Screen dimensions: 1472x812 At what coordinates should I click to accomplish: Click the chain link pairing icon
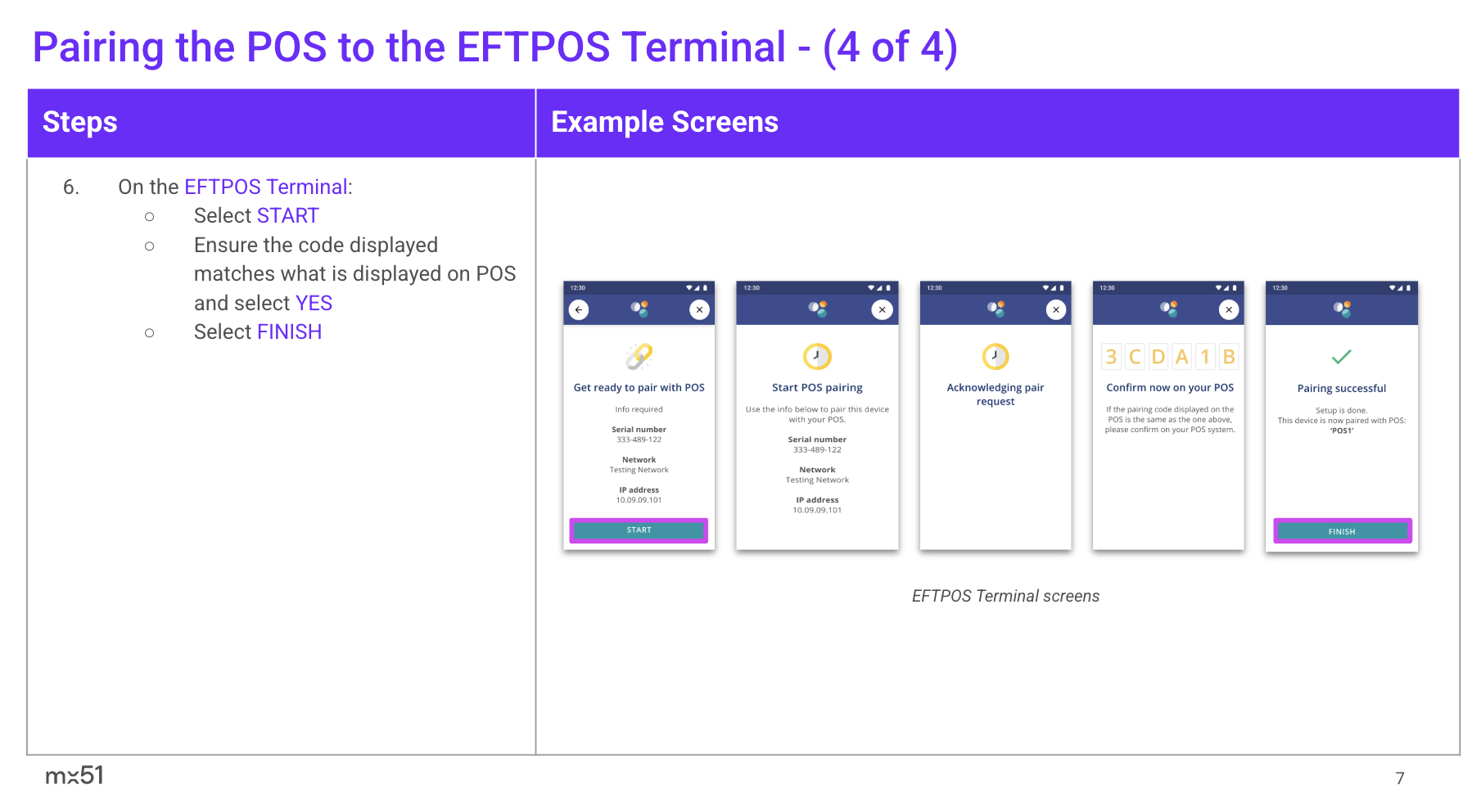[x=639, y=356]
